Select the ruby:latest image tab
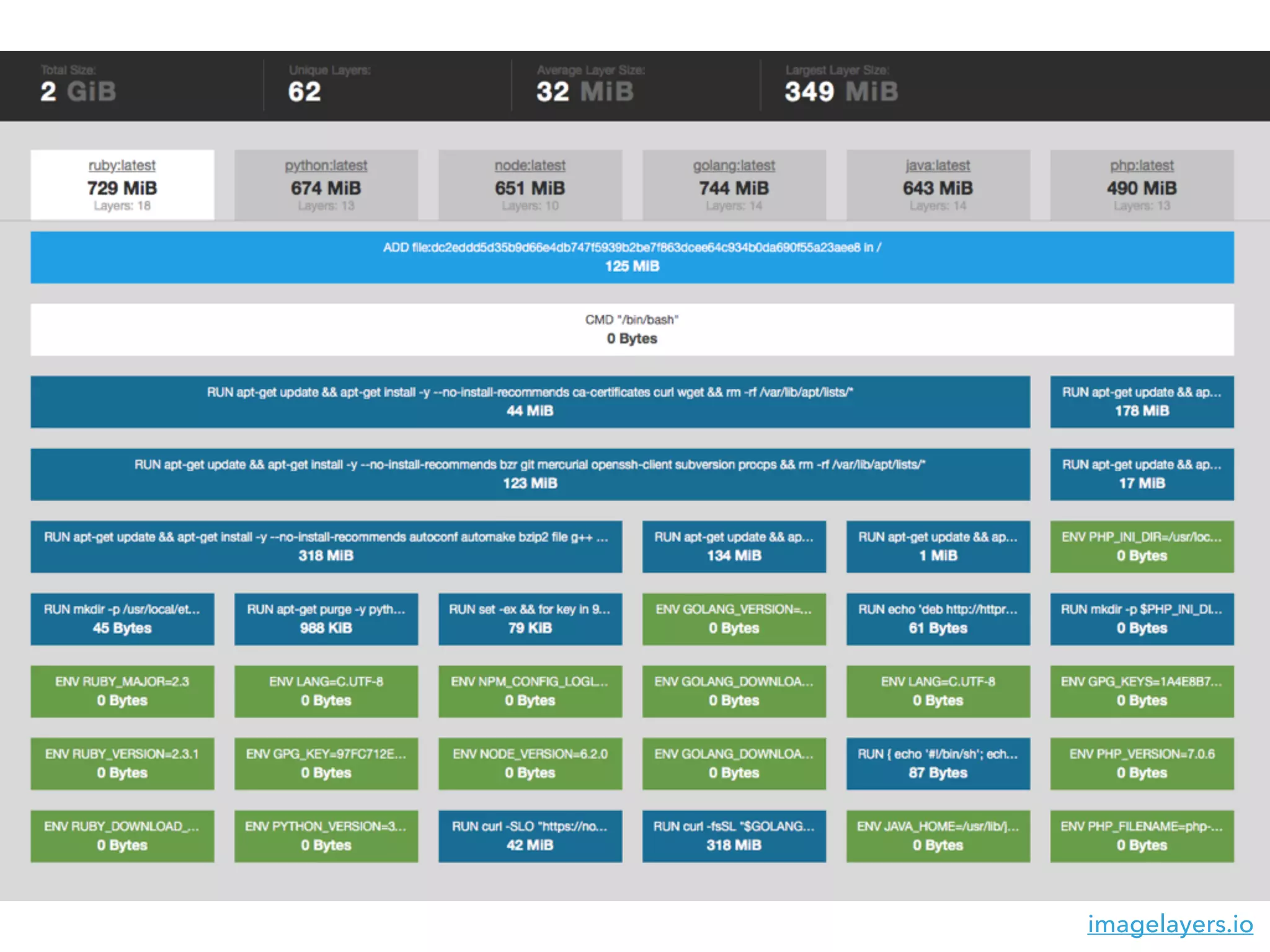Screen dimensions: 1270x952 (122, 184)
